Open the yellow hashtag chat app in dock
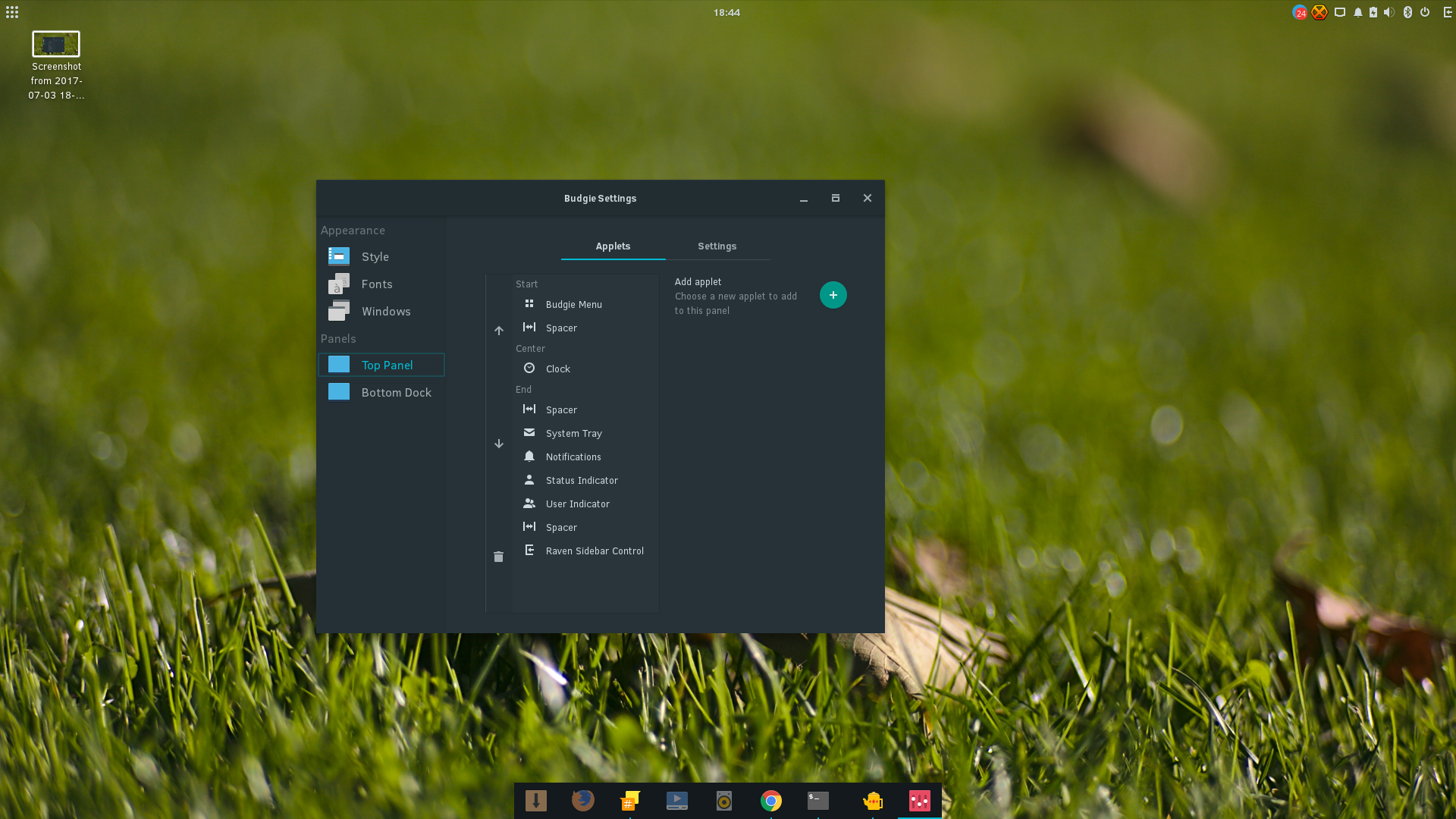Image resolution: width=1456 pixels, height=819 pixels. point(629,801)
